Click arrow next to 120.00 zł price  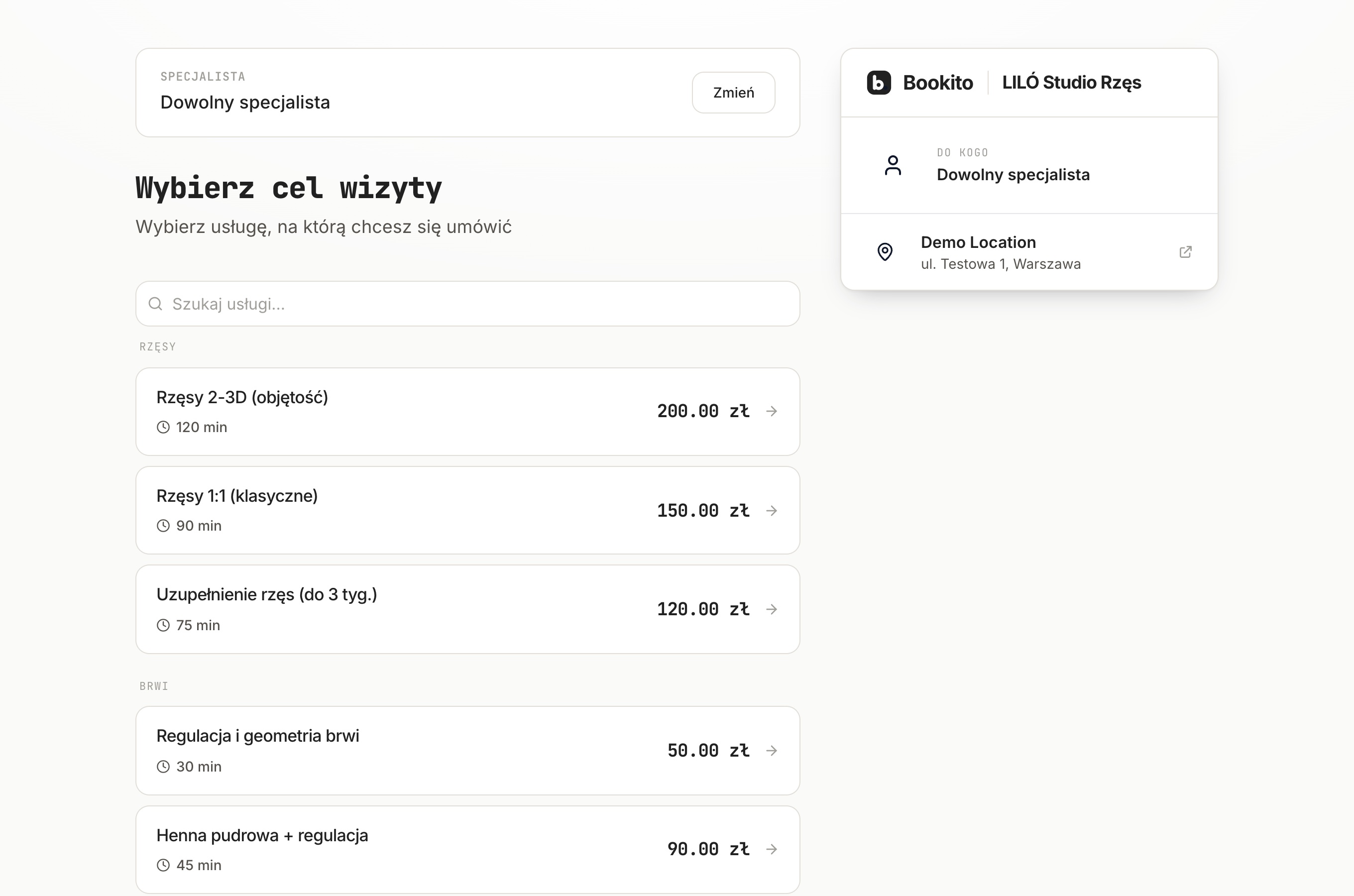pos(772,609)
